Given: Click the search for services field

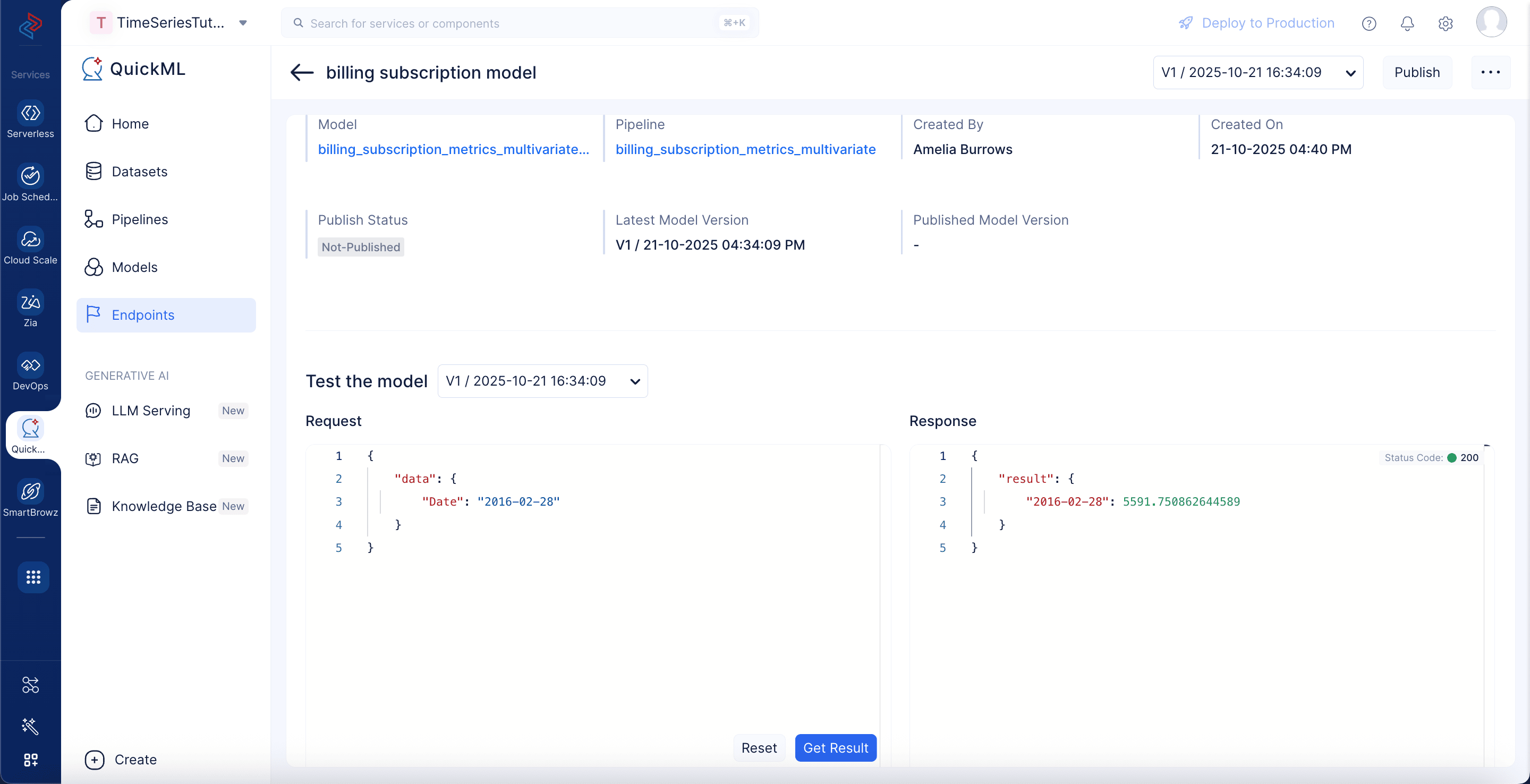Looking at the screenshot, I should (x=520, y=23).
